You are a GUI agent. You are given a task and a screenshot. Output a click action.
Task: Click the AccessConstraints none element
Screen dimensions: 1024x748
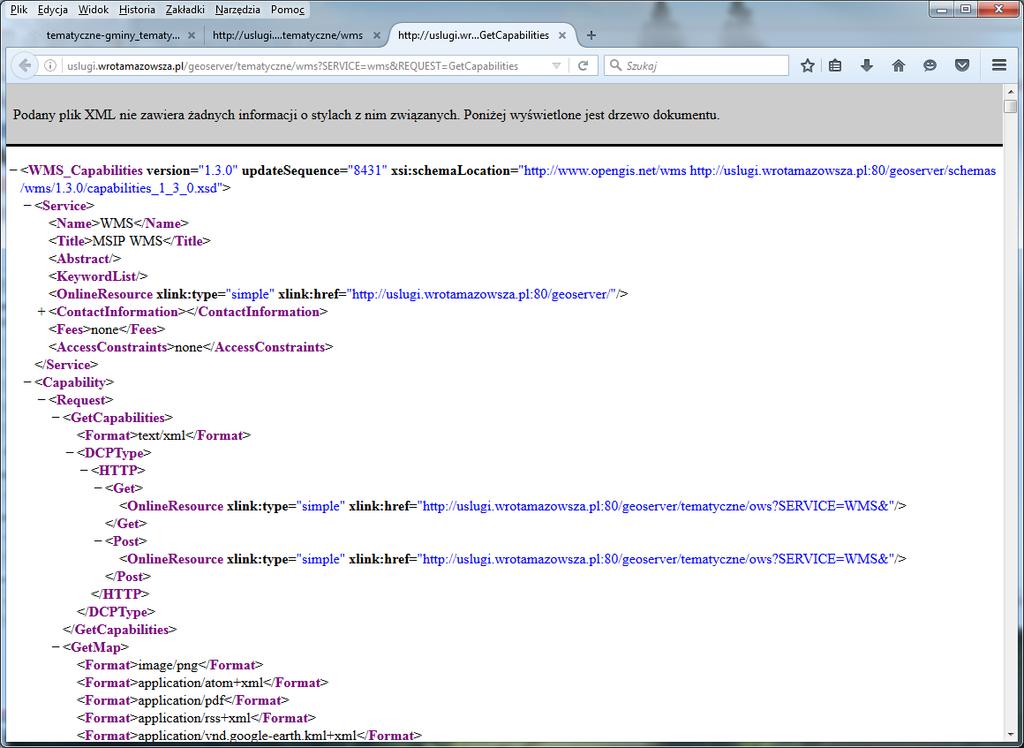point(191,347)
